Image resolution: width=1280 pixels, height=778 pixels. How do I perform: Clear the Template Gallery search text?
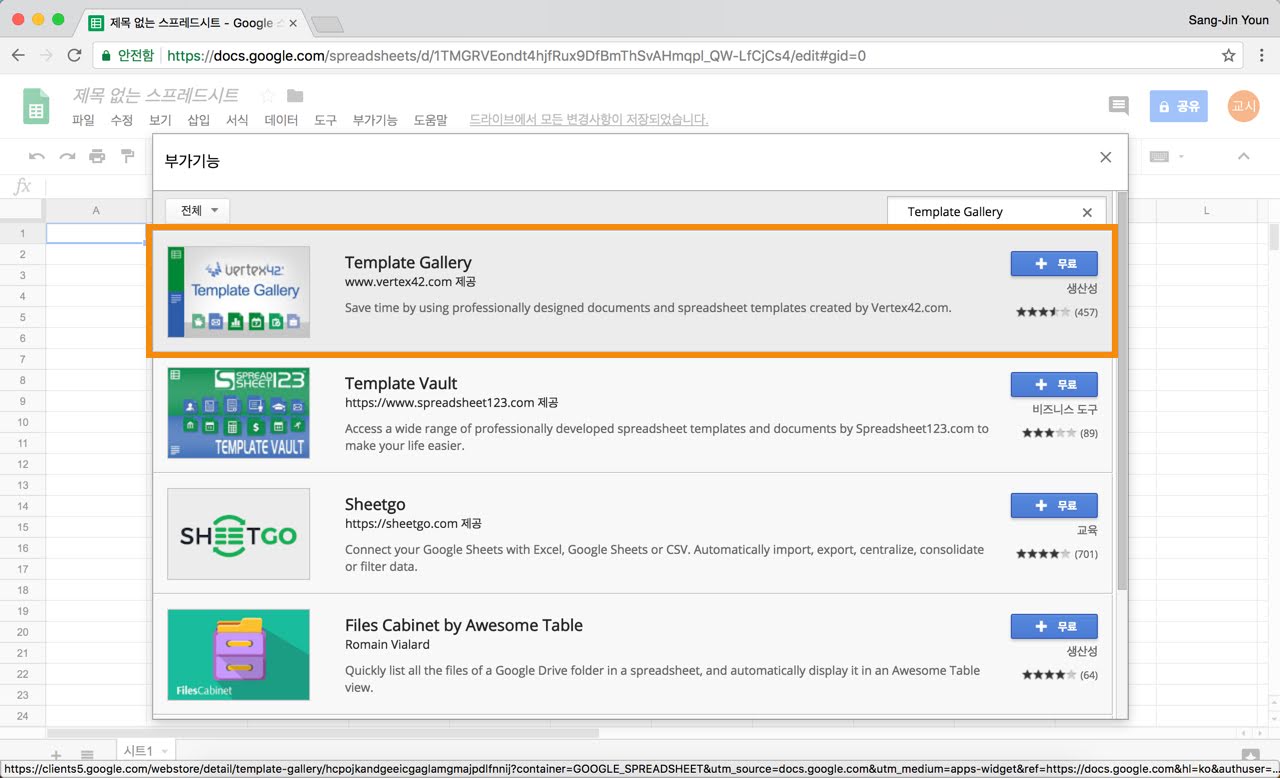tap(1087, 212)
